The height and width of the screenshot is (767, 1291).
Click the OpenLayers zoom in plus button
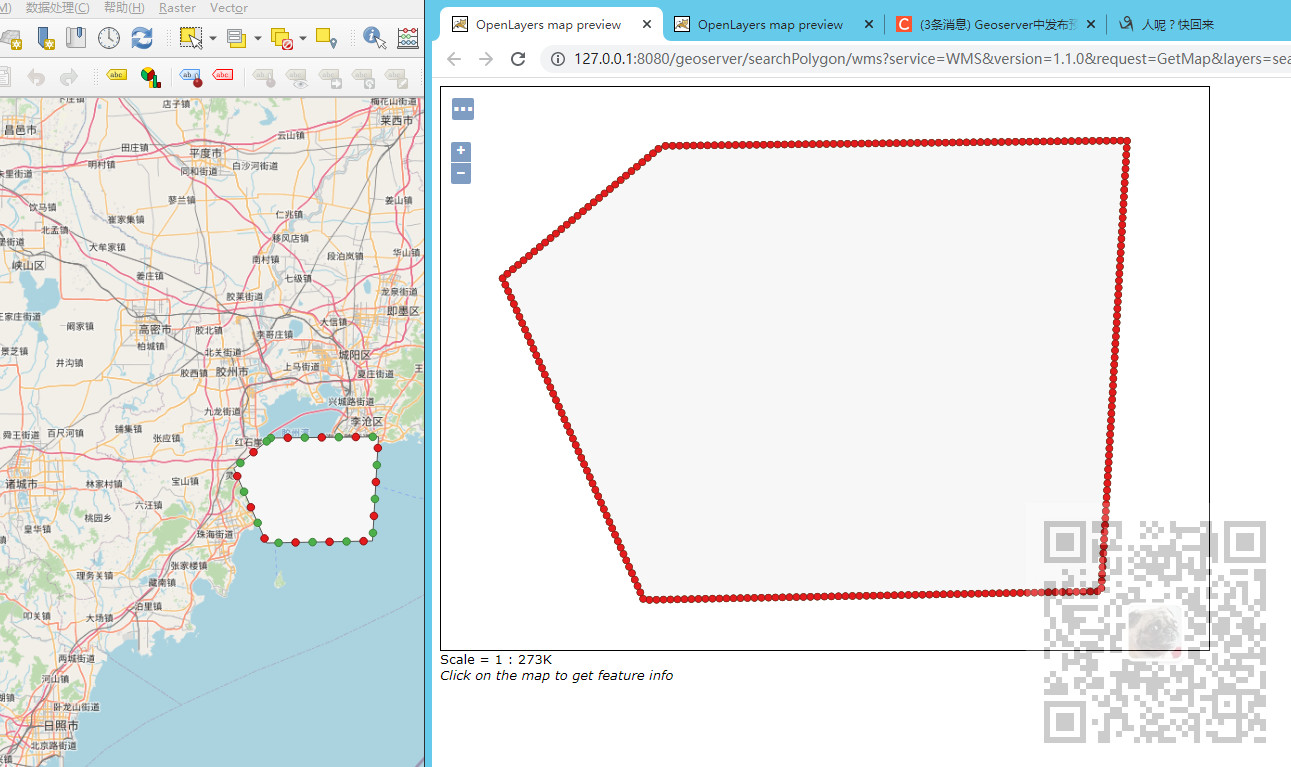[461, 152]
